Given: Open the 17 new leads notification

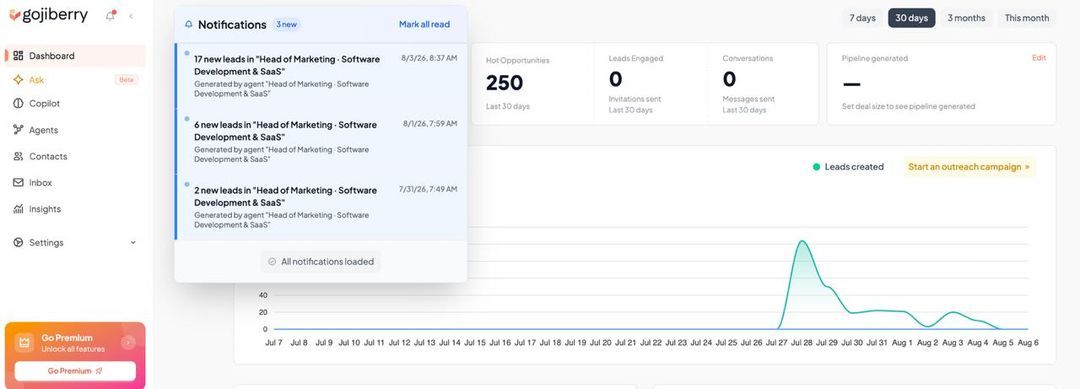Looking at the screenshot, I should click(x=321, y=76).
